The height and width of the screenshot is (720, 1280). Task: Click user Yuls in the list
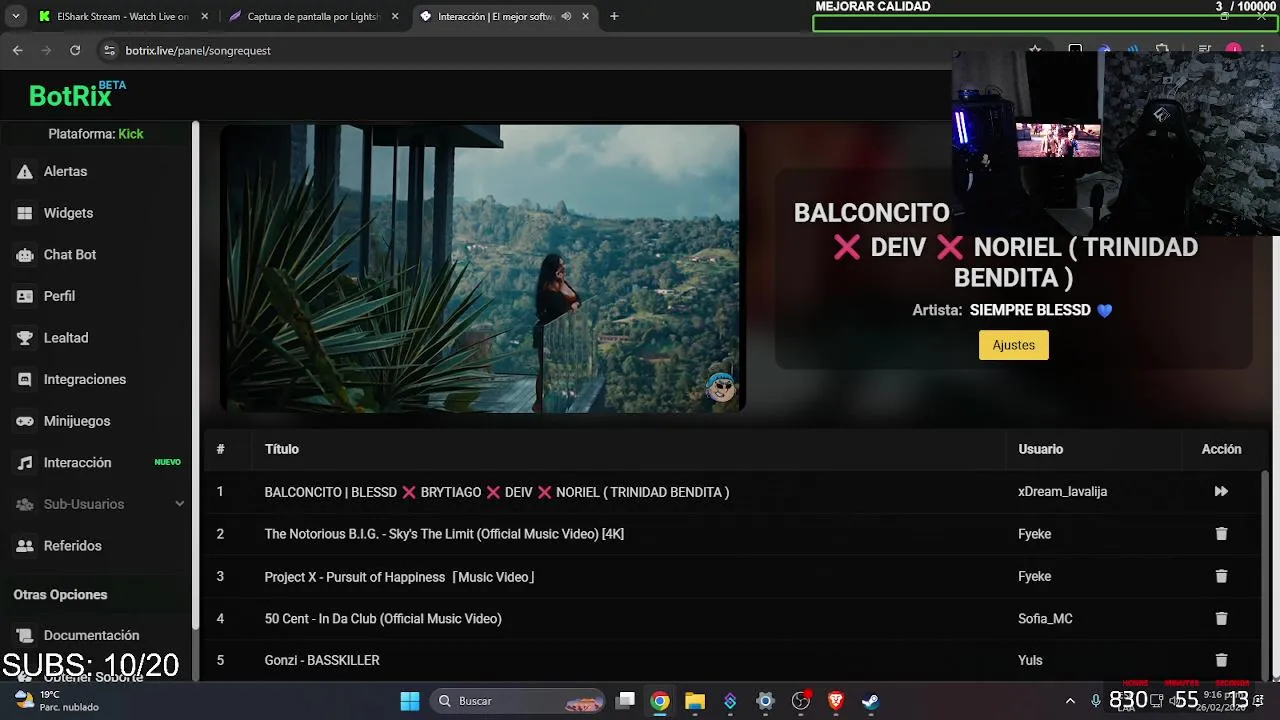pos(1030,660)
